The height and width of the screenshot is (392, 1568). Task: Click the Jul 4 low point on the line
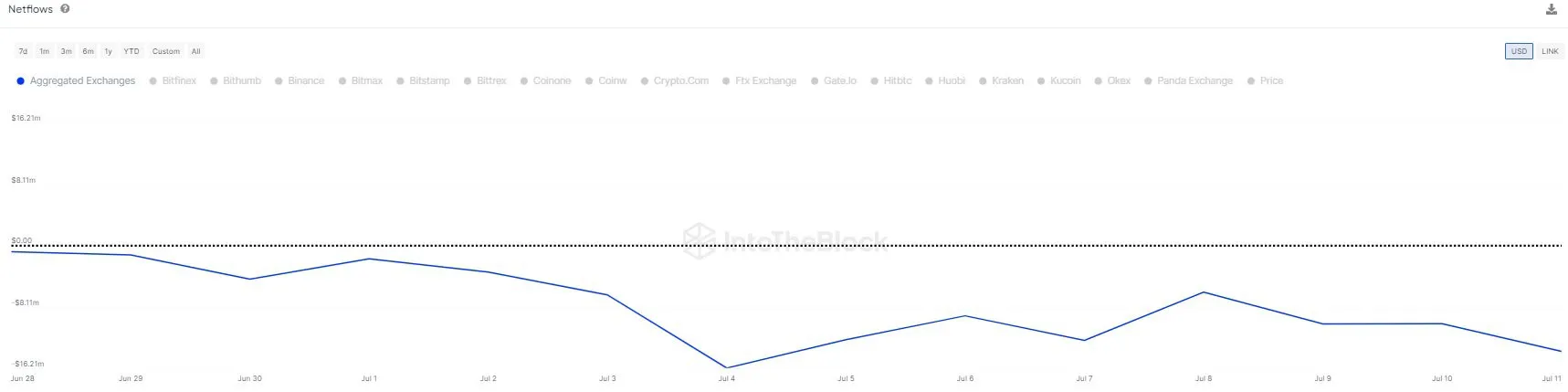tap(727, 367)
